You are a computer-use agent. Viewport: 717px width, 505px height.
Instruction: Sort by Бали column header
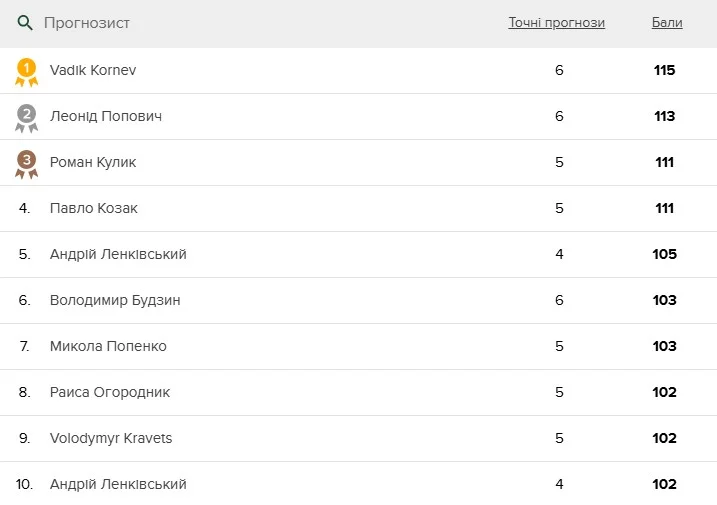click(x=666, y=23)
